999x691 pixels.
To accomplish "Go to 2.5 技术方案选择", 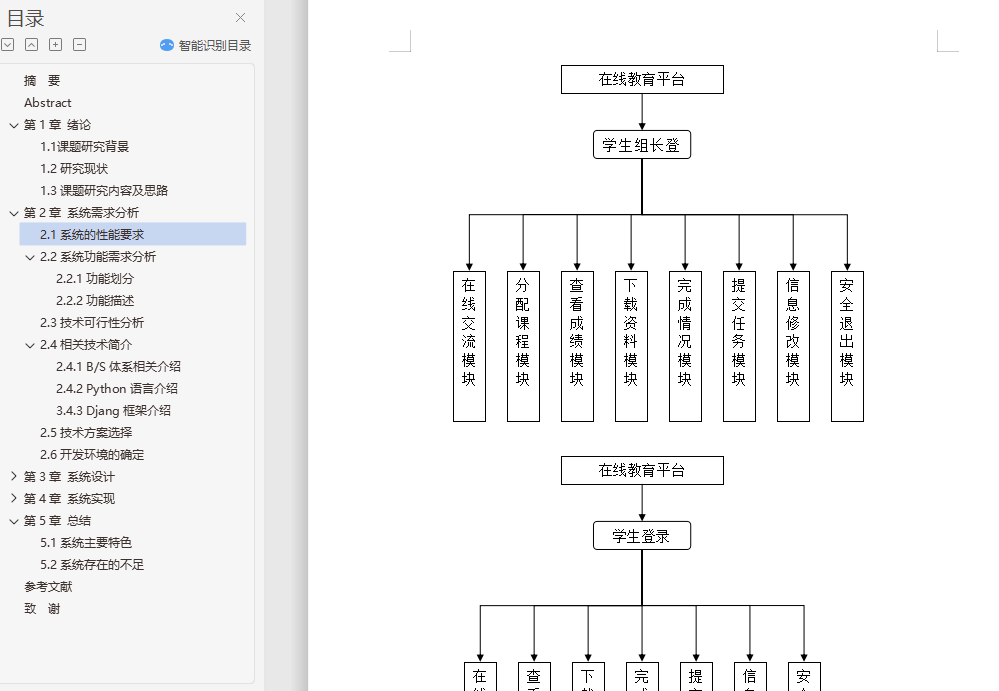I will [x=86, y=433].
